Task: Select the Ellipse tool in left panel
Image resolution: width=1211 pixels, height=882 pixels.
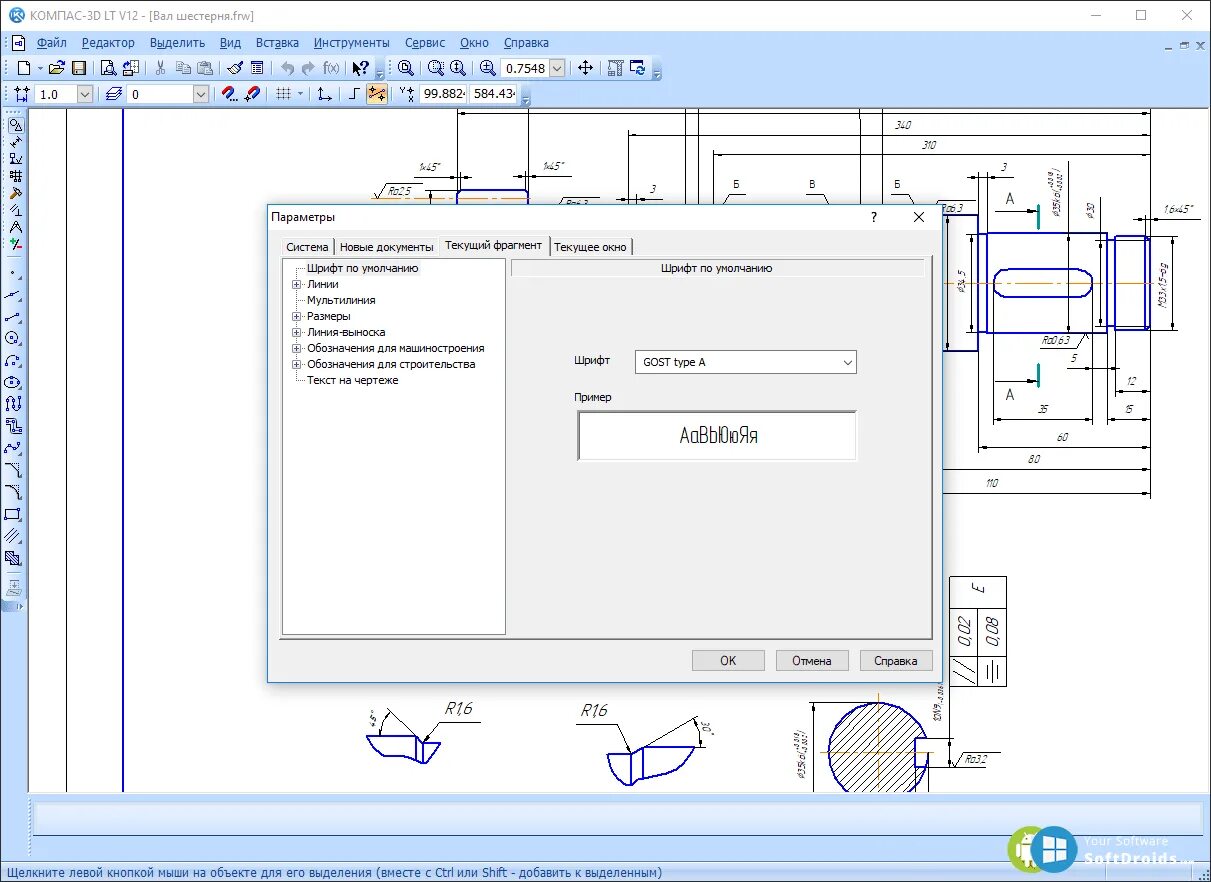Action: [x=14, y=382]
